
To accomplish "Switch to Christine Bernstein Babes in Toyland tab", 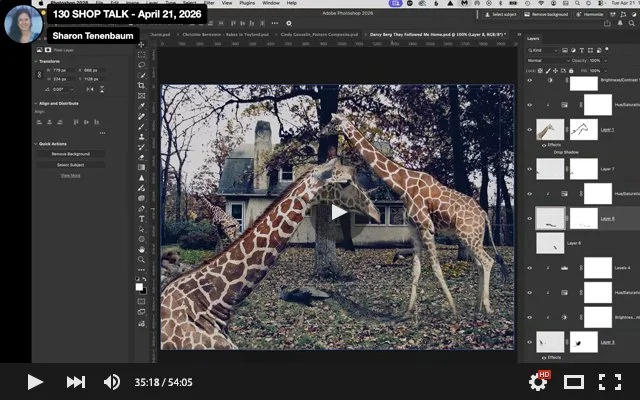I will coord(226,35).
